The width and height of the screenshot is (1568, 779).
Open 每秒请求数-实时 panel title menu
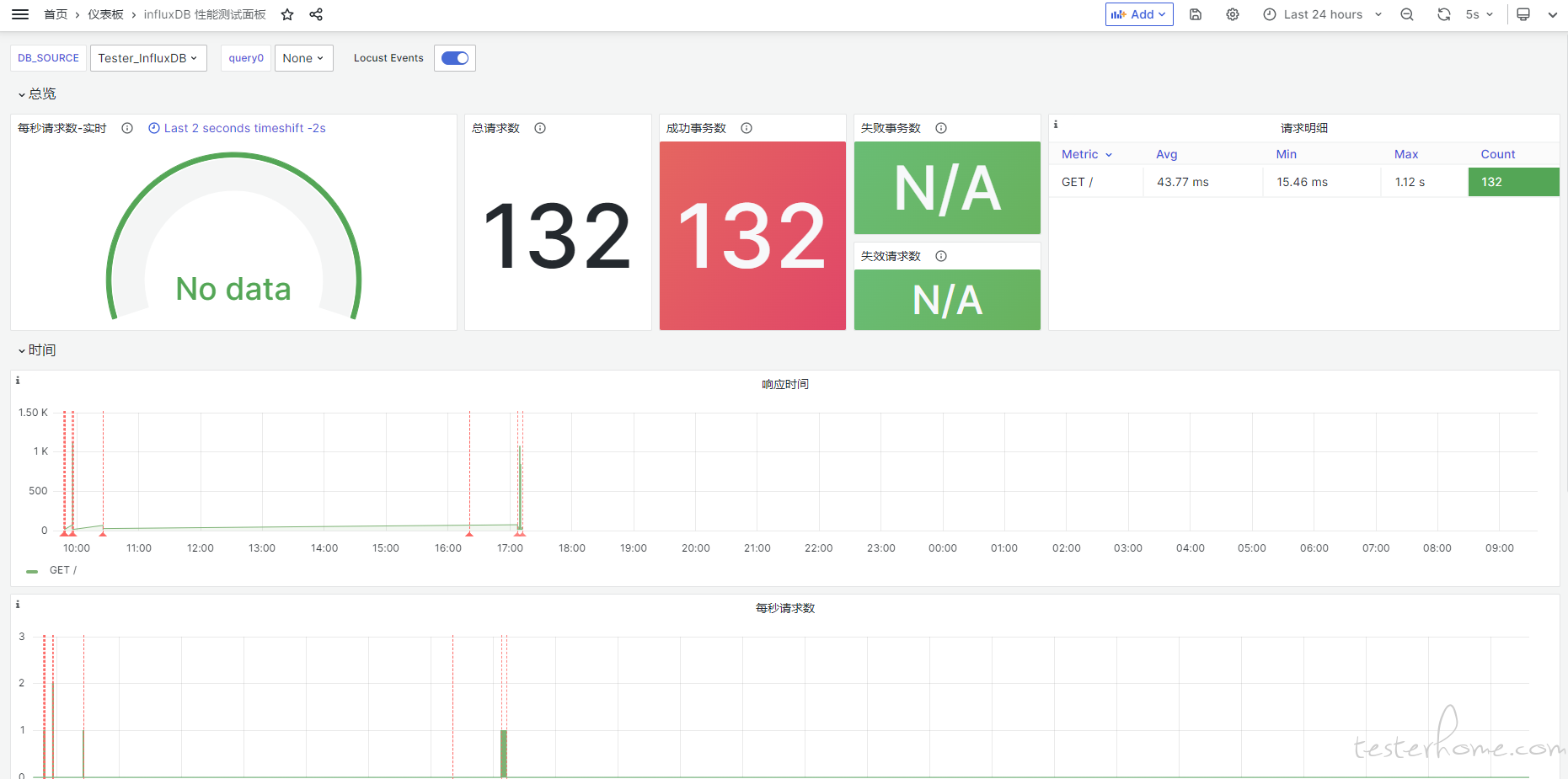click(x=62, y=128)
